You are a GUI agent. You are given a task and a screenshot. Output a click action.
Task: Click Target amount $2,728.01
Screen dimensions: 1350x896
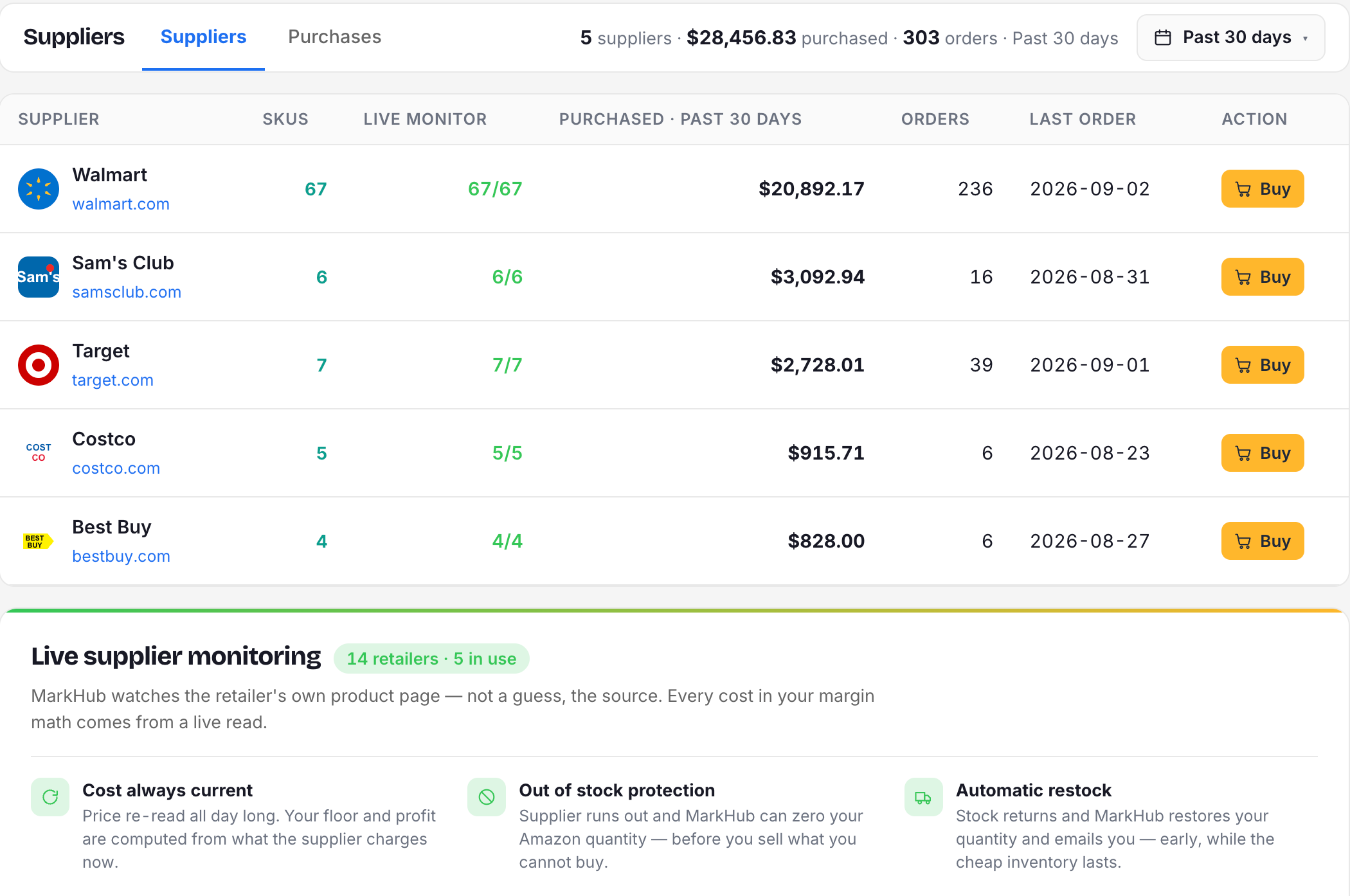(818, 365)
